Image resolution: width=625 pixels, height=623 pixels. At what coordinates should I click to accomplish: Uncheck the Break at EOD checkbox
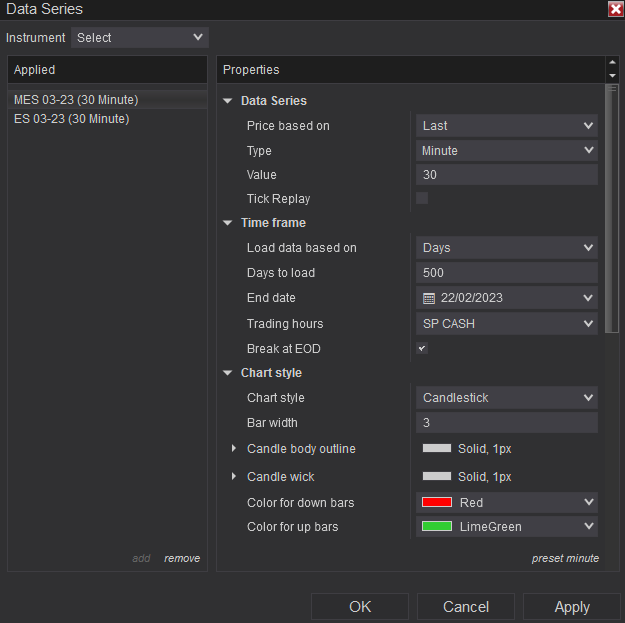(422, 349)
